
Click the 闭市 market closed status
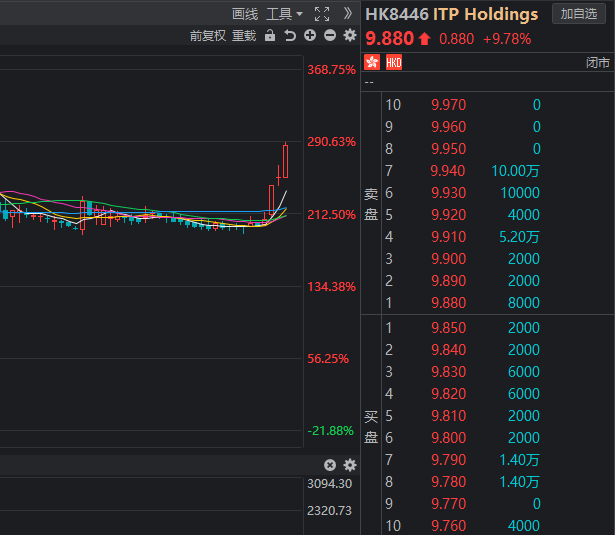pyautogui.click(x=598, y=62)
